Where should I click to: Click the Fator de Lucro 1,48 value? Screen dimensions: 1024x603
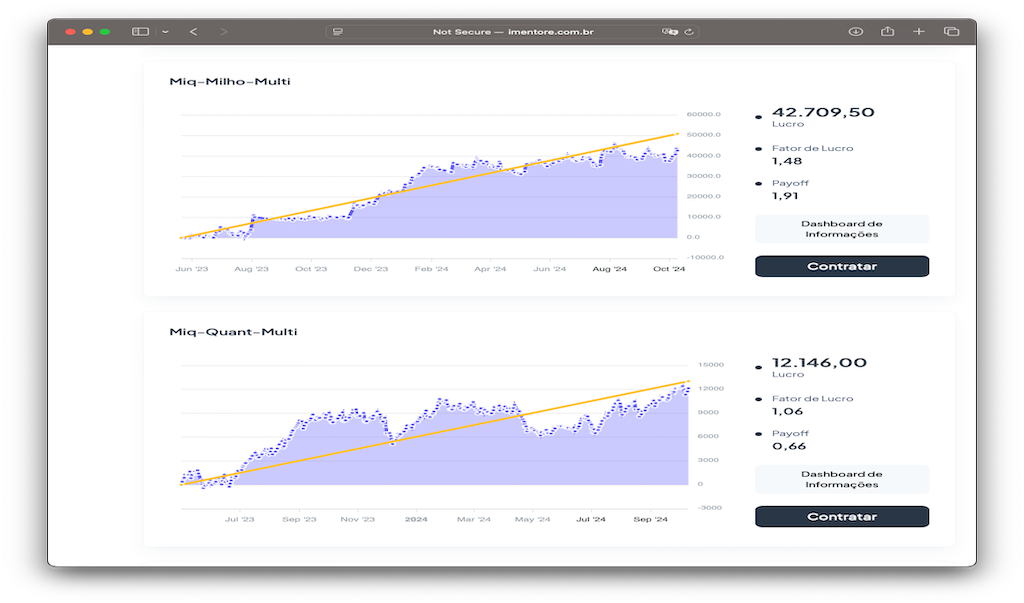click(787, 161)
